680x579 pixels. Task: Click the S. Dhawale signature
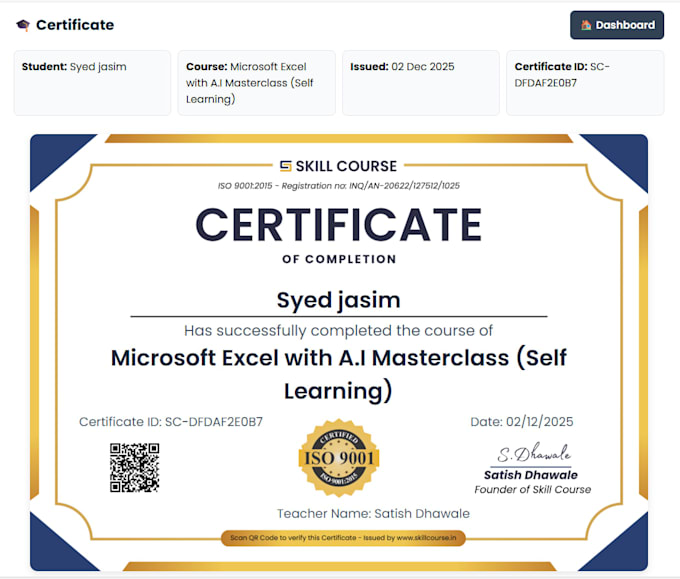click(x=533, y=454)
